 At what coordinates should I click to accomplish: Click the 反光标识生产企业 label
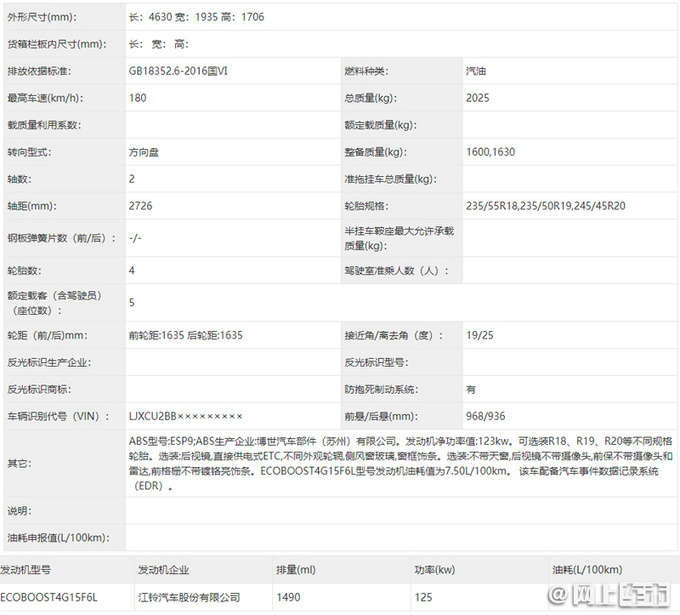point(49,363)
